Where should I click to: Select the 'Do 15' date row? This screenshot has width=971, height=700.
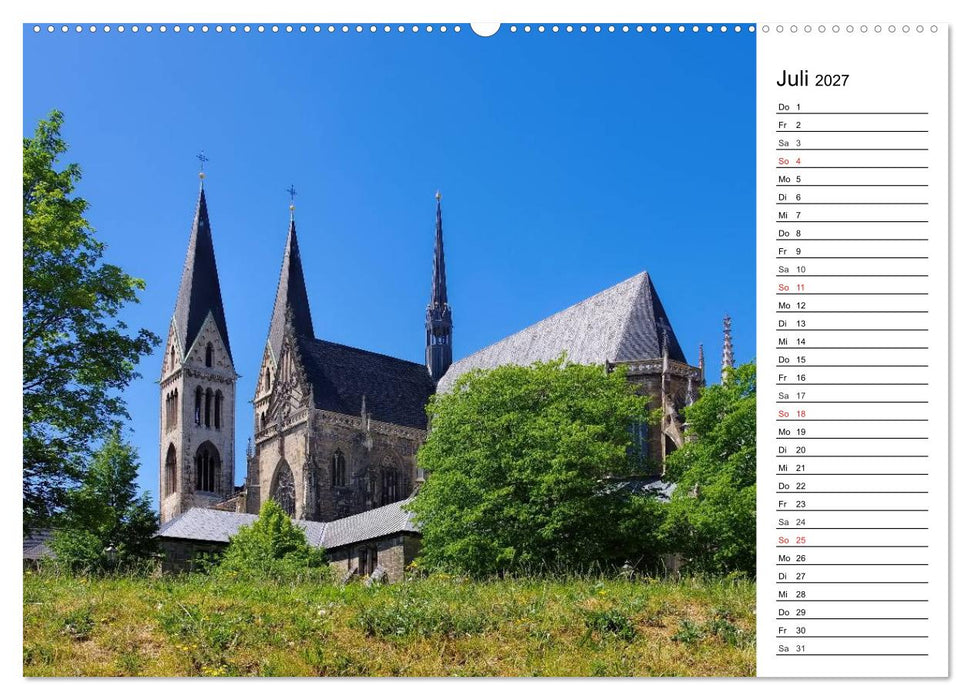click(x=852, y=360)
